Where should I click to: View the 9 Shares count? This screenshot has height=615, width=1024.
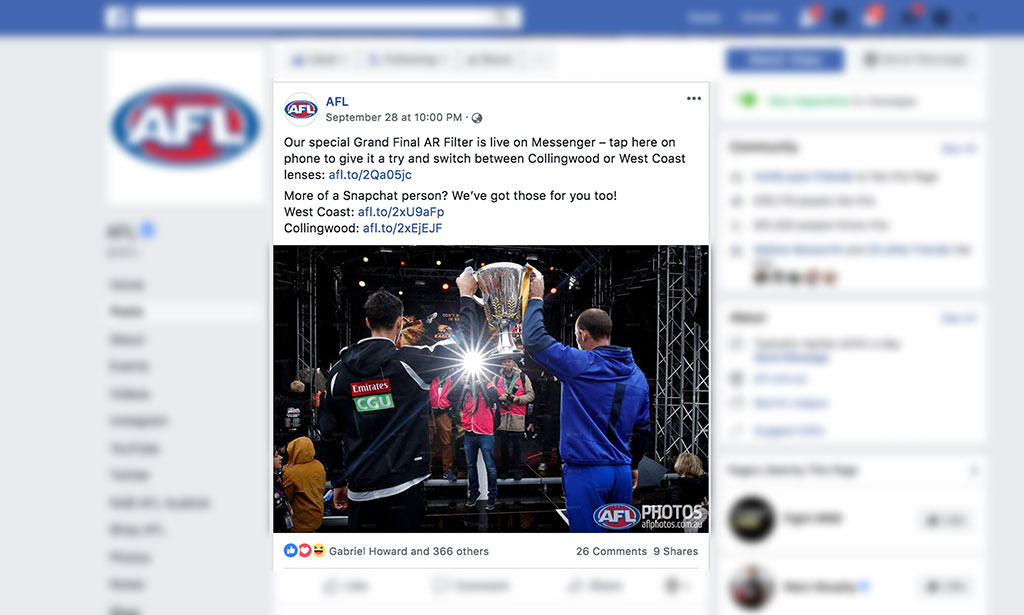point(676,551)
